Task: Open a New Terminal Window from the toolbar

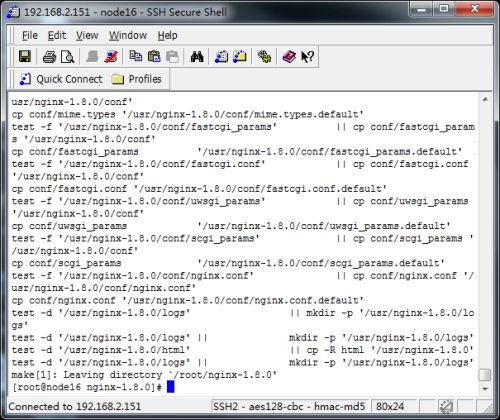Action: [x=221, y=57]
